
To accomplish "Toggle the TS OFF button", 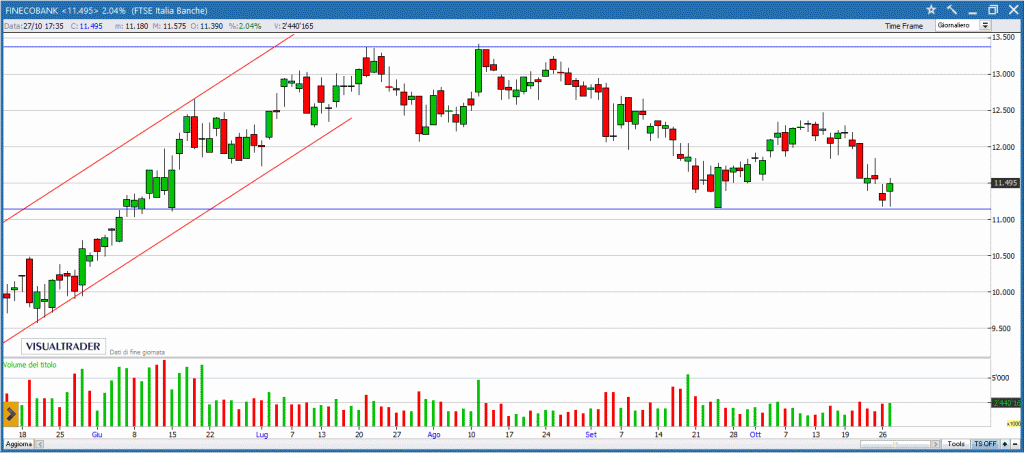I will [985, 444].
